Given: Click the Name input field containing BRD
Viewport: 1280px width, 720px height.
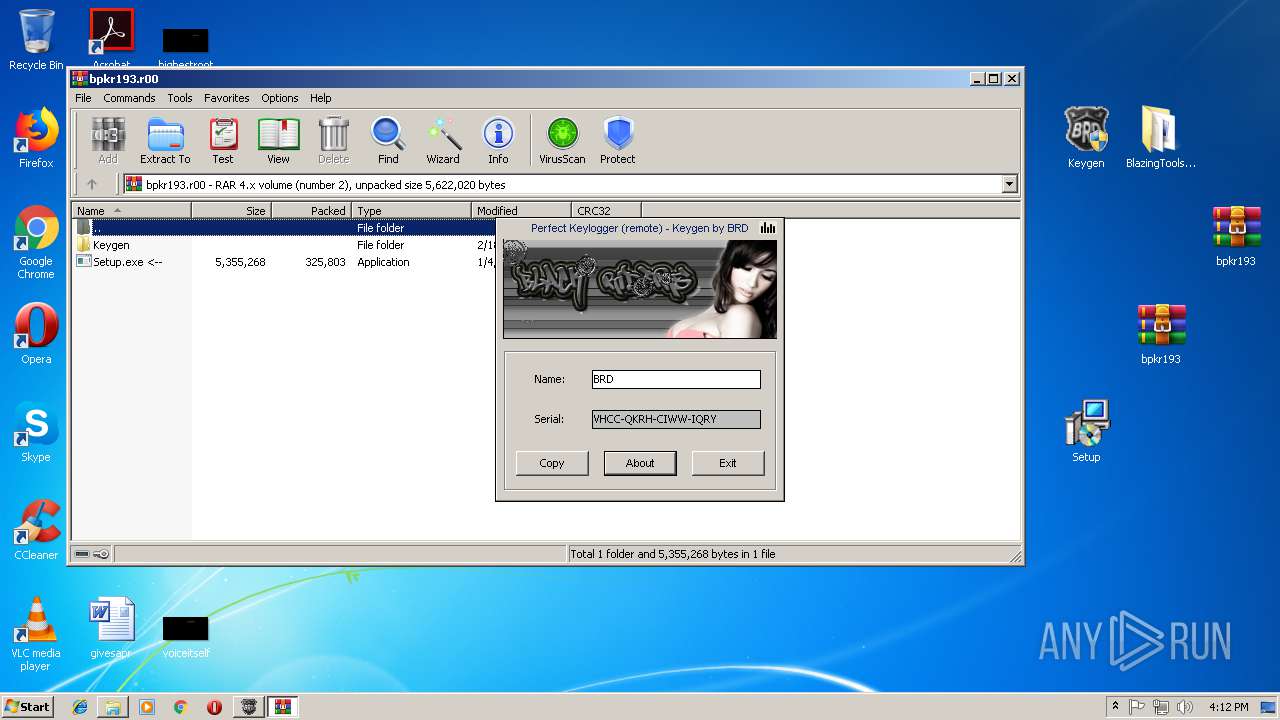Looking at the screenshot, I should tap(676, 379).
